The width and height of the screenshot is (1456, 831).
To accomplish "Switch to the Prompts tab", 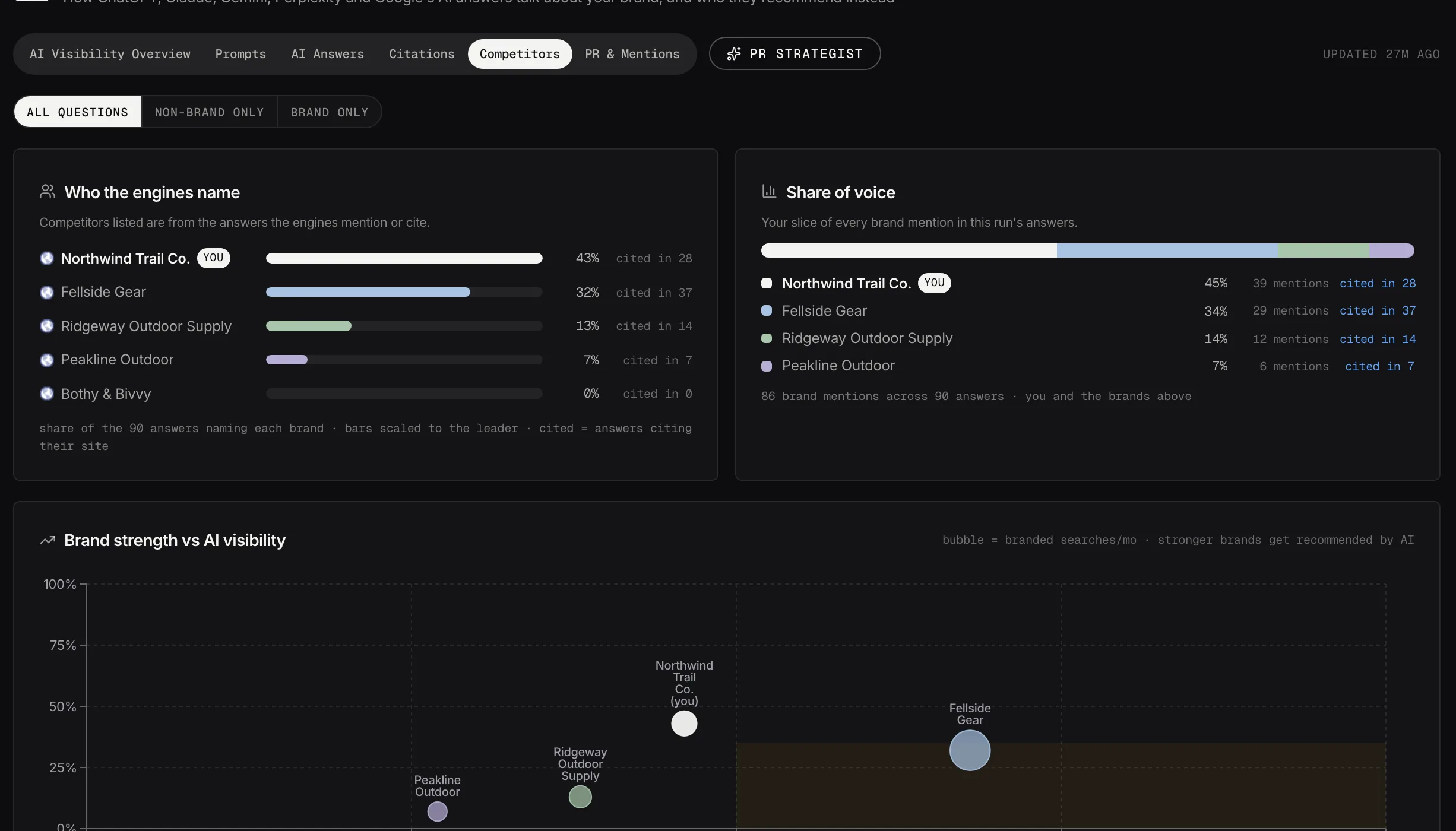I will tap(240, 54).
